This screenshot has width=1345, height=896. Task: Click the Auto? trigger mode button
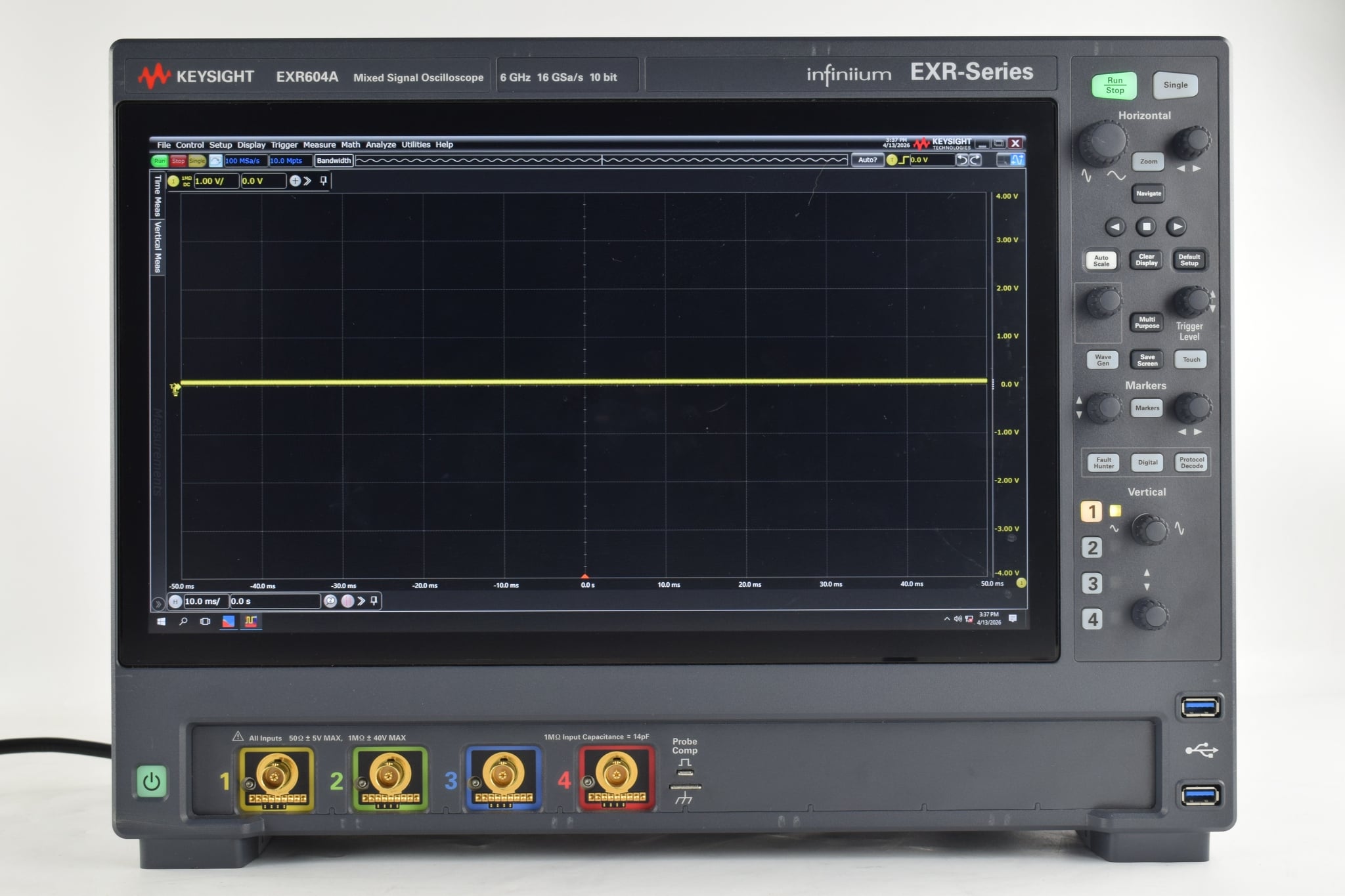click(868, 160)
